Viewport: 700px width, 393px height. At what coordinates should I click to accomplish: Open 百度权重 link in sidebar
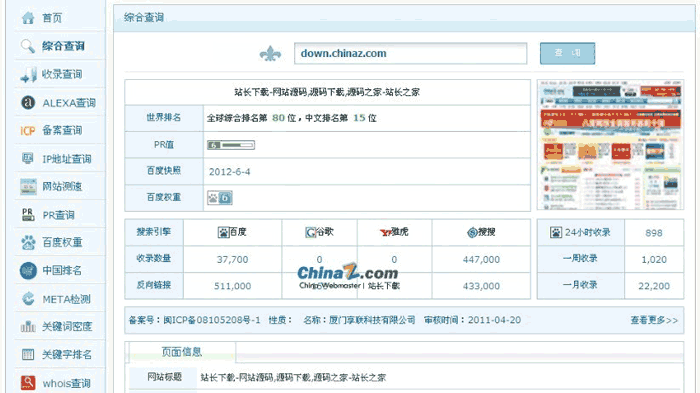62,242
